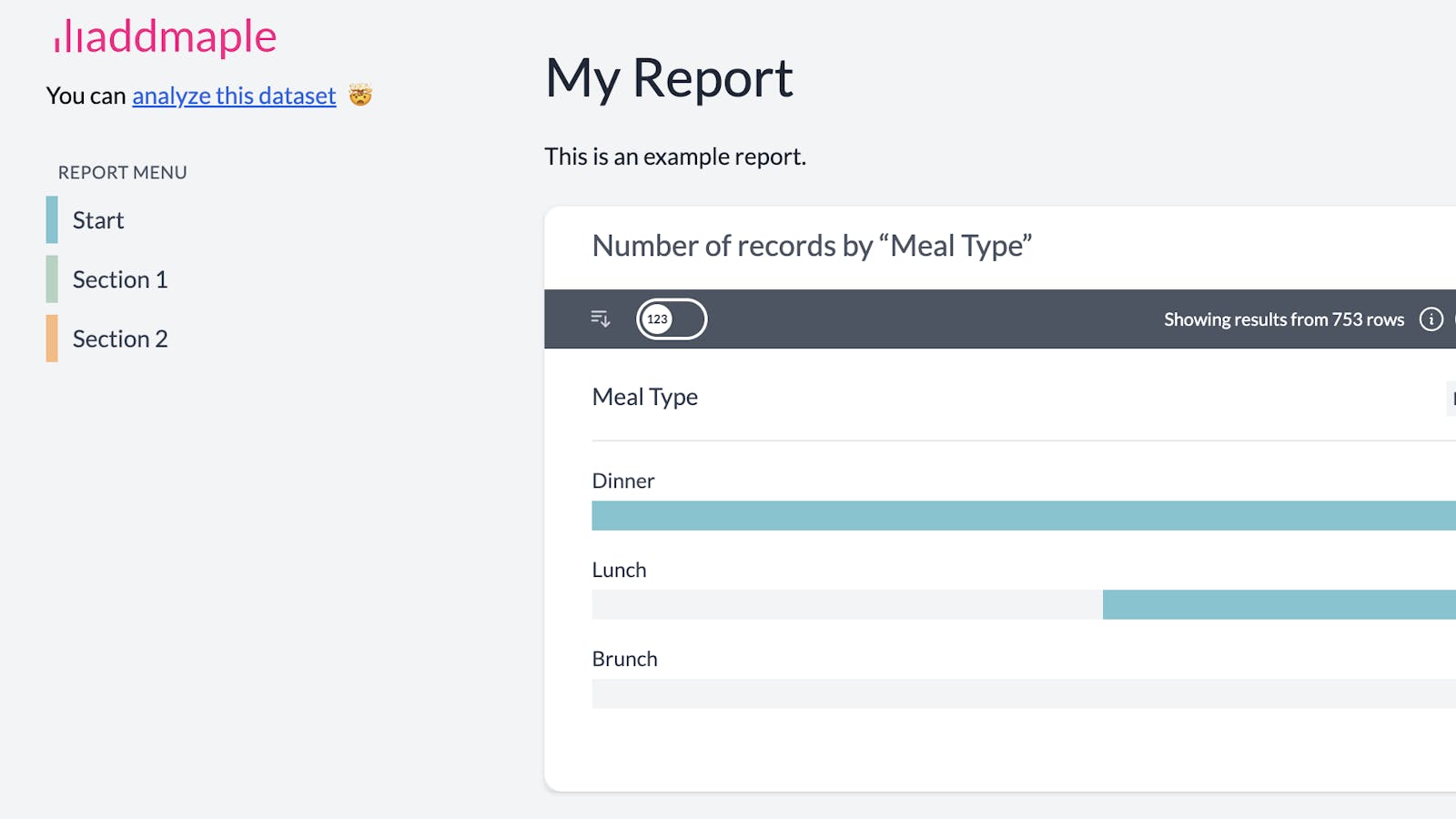The height and width of the screenshot is (819, 1456).
Task: Select the teal Lunch bar segment
Action: point(1279,605)
